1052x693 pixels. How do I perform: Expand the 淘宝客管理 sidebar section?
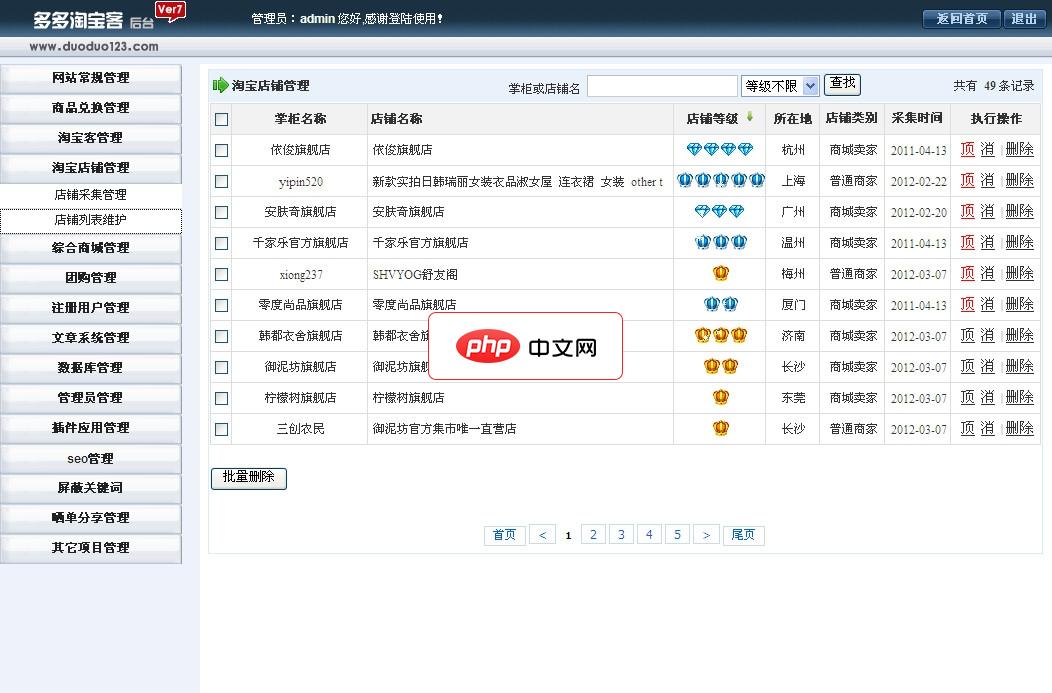coord(91,137)
